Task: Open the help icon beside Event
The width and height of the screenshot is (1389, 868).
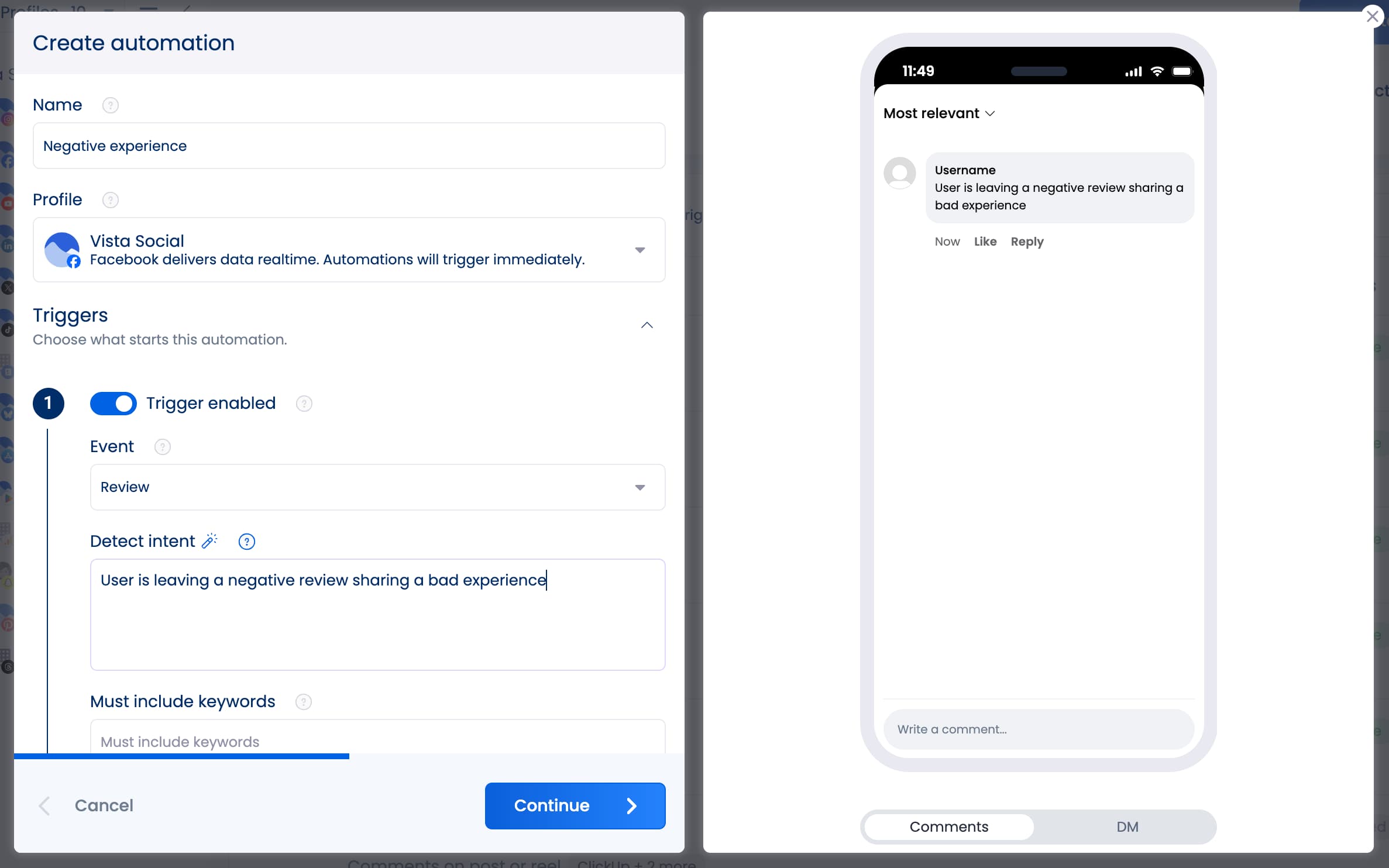Action: 162,446
